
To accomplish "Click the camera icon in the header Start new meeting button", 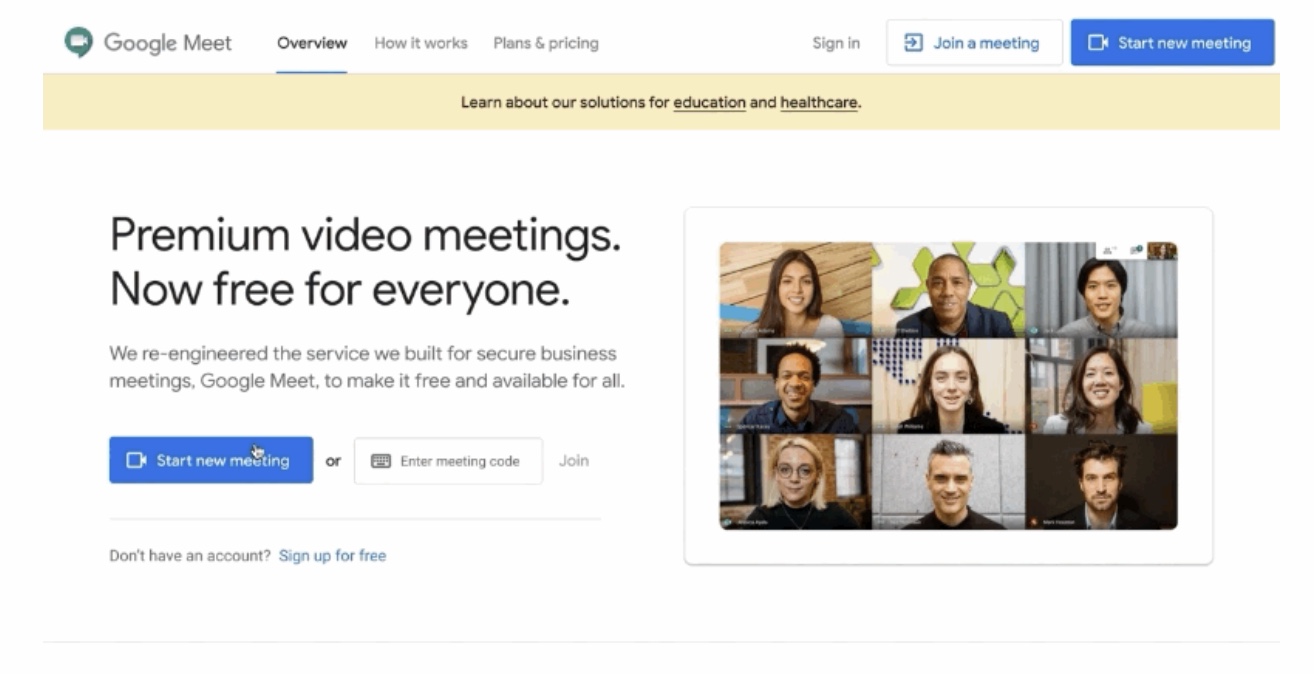I will tap(1098, 43).
